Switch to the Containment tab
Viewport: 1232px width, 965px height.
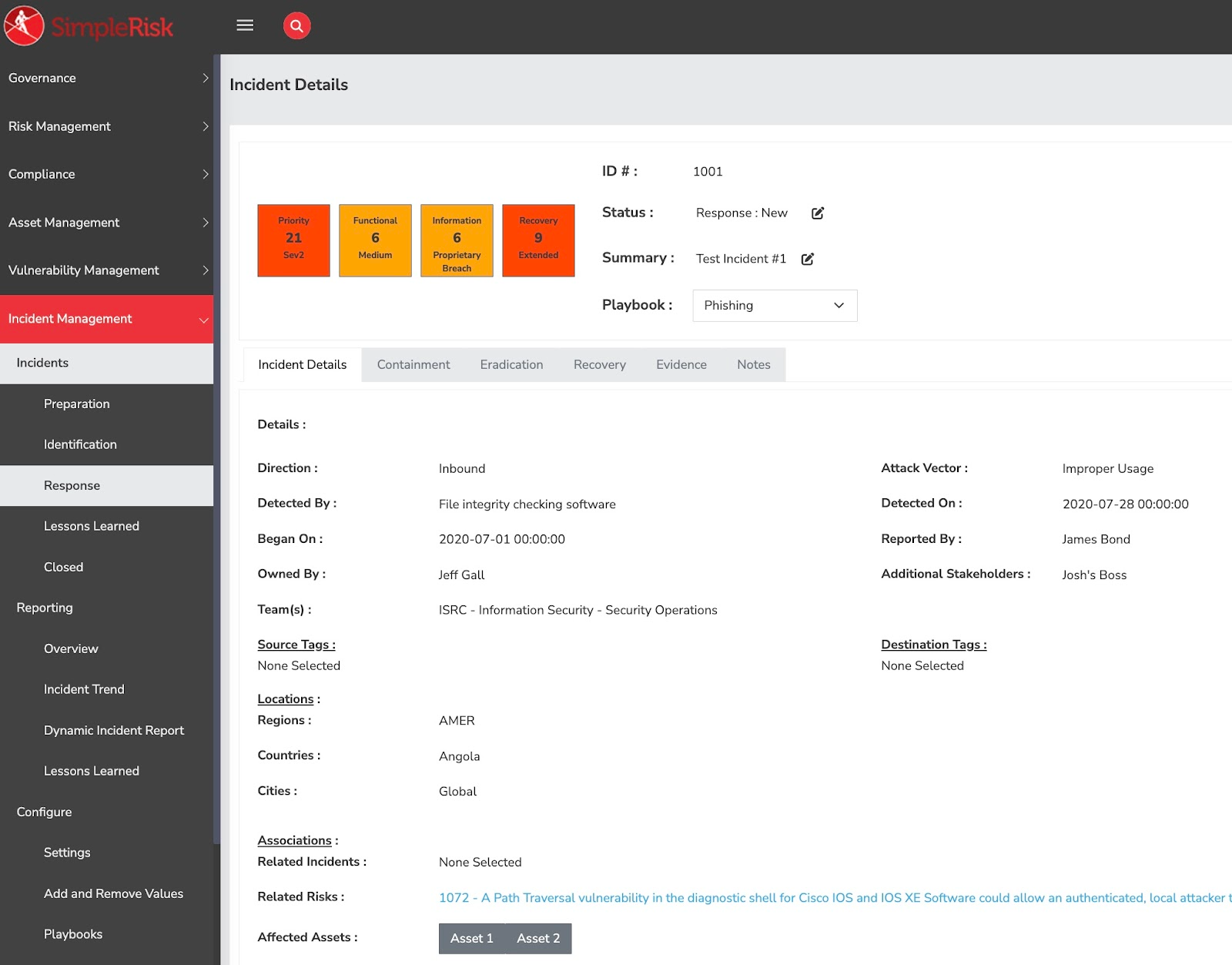click(x=413, y=364)
